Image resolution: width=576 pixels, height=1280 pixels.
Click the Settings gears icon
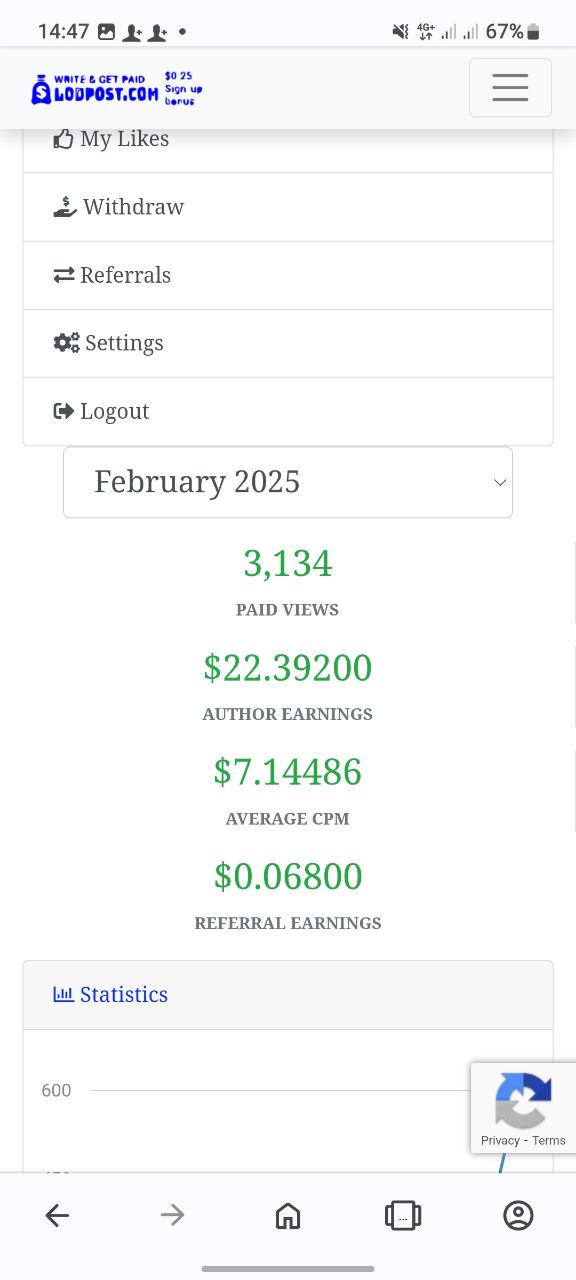(x=66, y=343)
